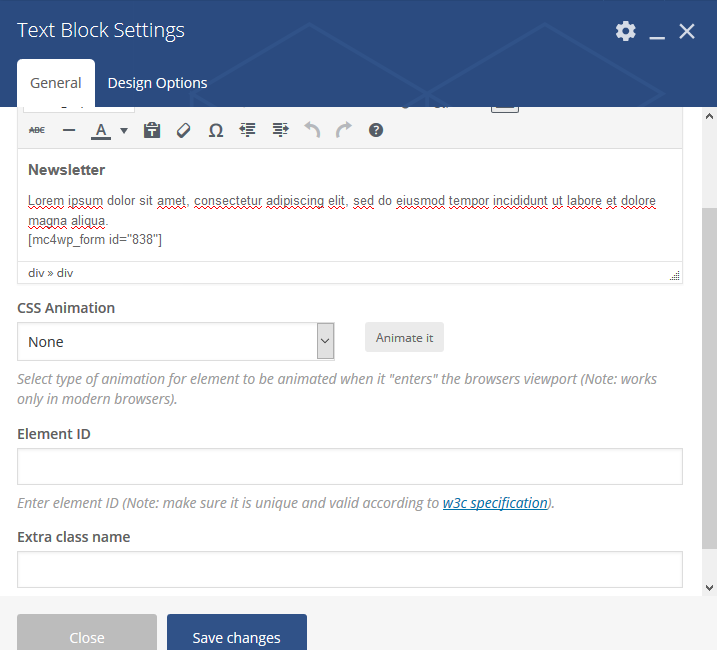Increase the paragraph indent
Image resolution: width=717 pixels, height=650 pixels.
tap(280, 130)
